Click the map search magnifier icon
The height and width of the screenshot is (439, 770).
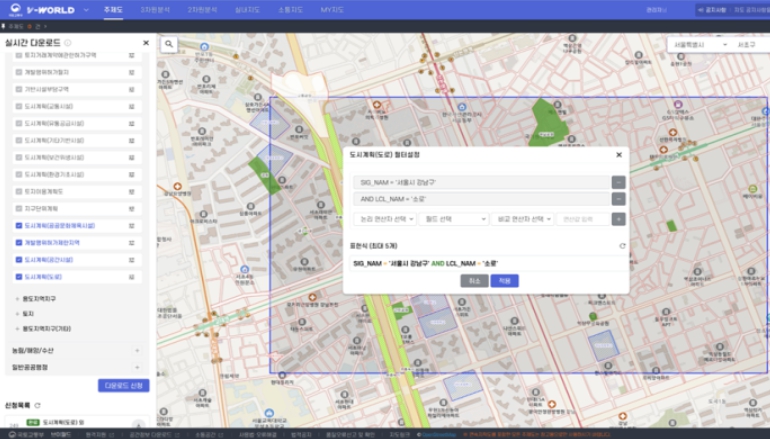(x=168, y=45)
